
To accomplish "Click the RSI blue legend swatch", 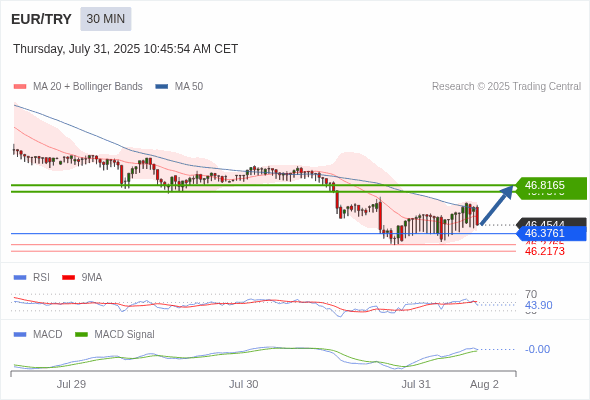I will click(20, 278).
